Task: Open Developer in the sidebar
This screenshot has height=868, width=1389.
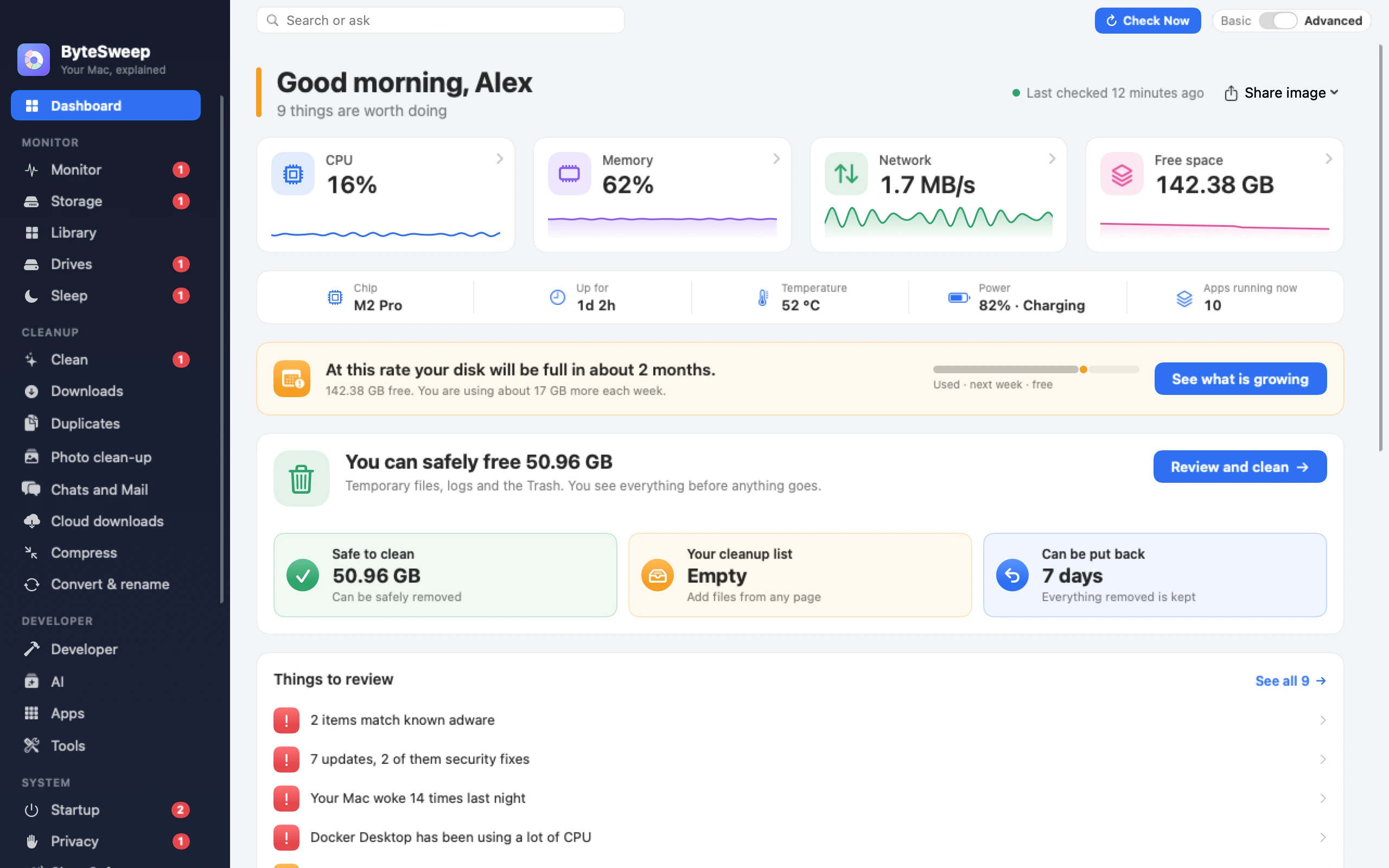Action: pyautogui.click(x=106, y=649)
